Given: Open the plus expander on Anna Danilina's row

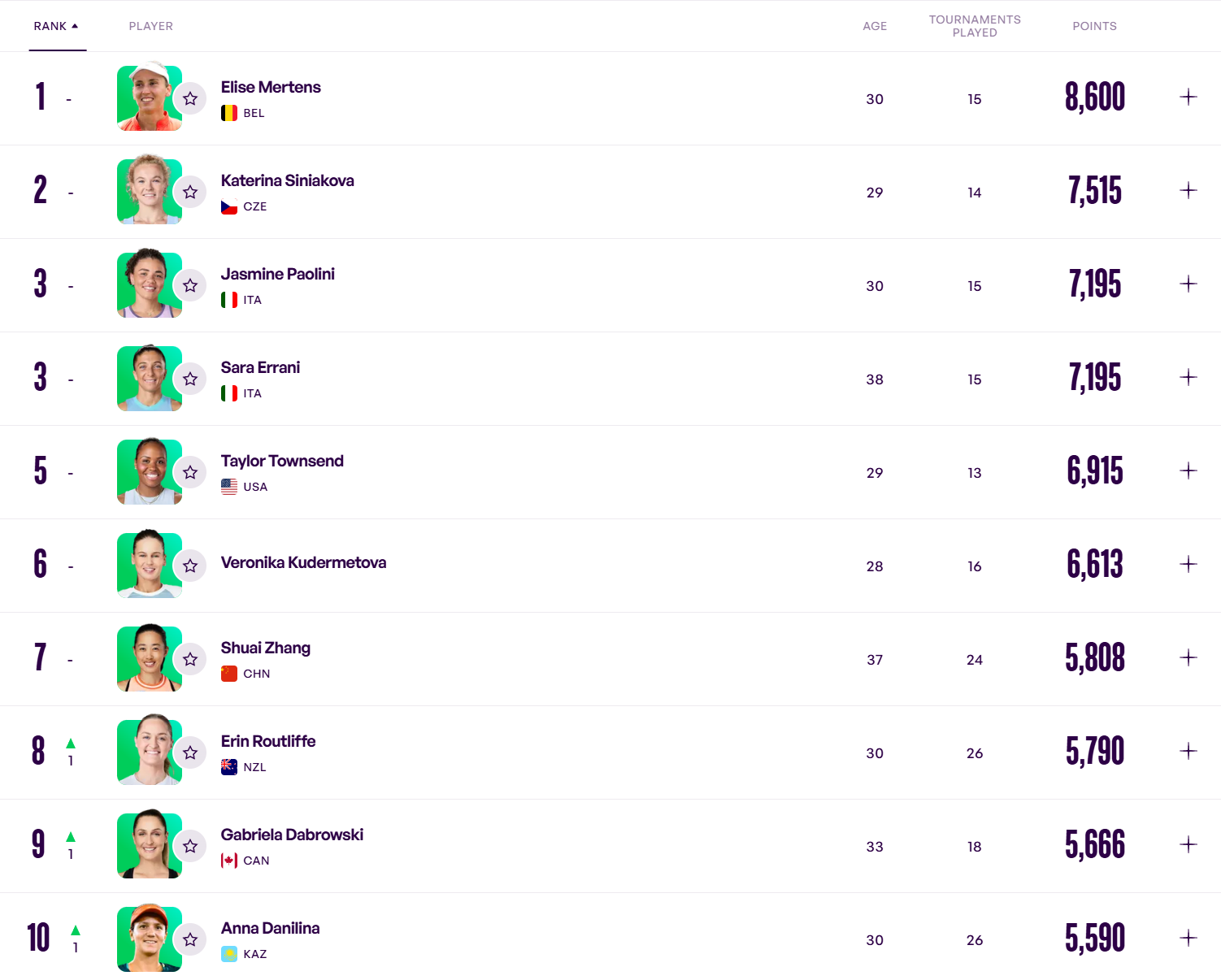Looking at the screenshot, I should click(x=1188, y=939).
